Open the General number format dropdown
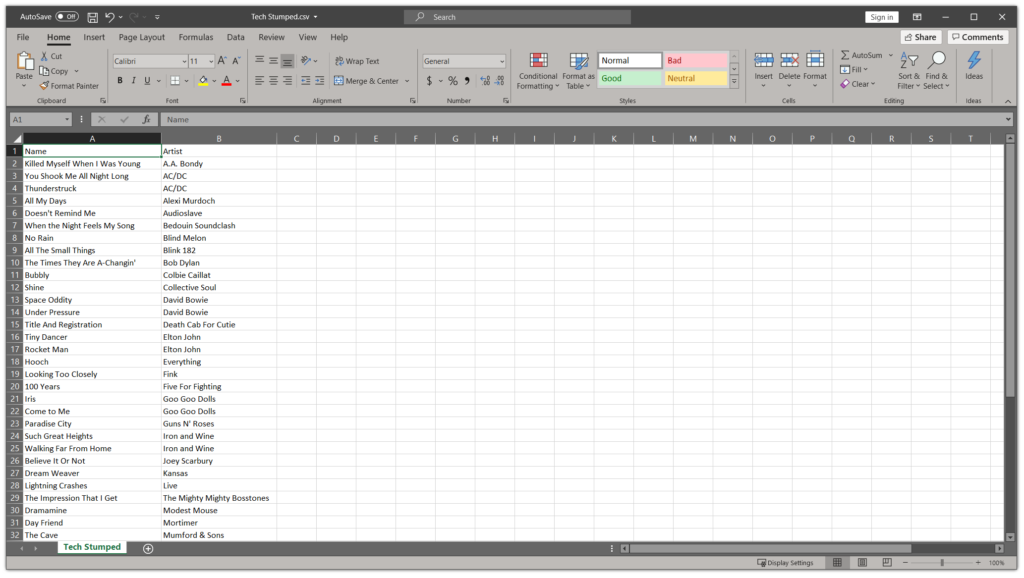Viewport: 1024px width, 578px height. coord(502,61)
